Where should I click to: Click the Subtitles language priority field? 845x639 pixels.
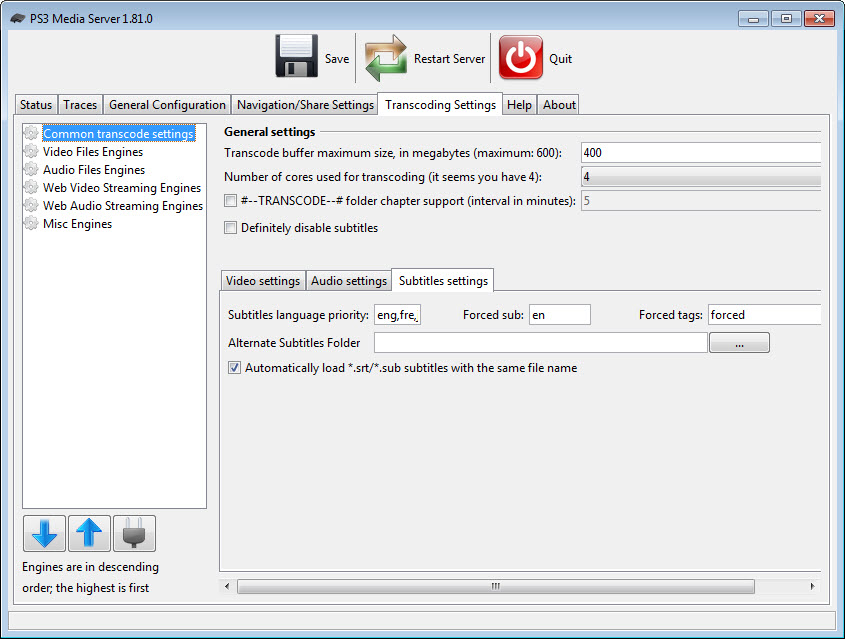[x=397, y=315]
